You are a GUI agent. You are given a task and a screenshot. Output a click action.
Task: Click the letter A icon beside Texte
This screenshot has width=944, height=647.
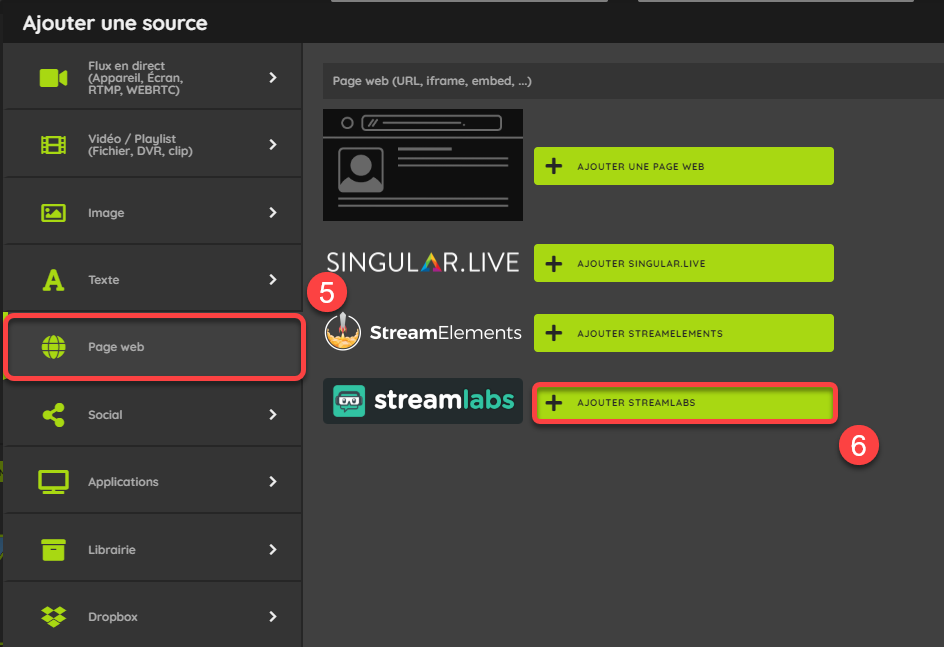click(x=54, y=280)
